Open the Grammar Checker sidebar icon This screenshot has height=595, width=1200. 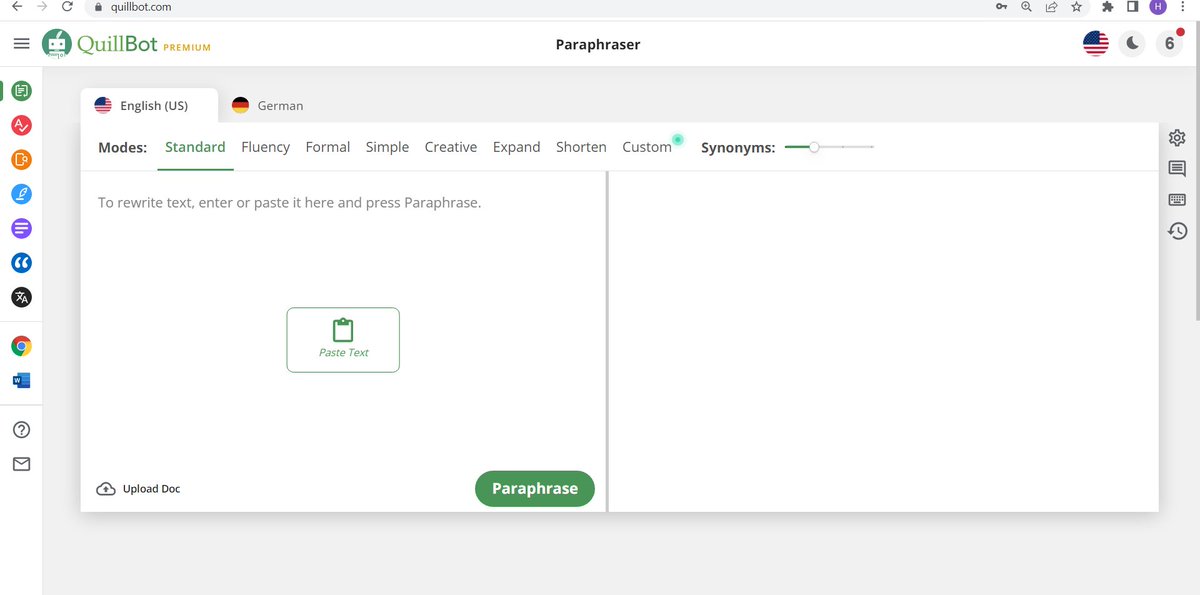[21, 125]
